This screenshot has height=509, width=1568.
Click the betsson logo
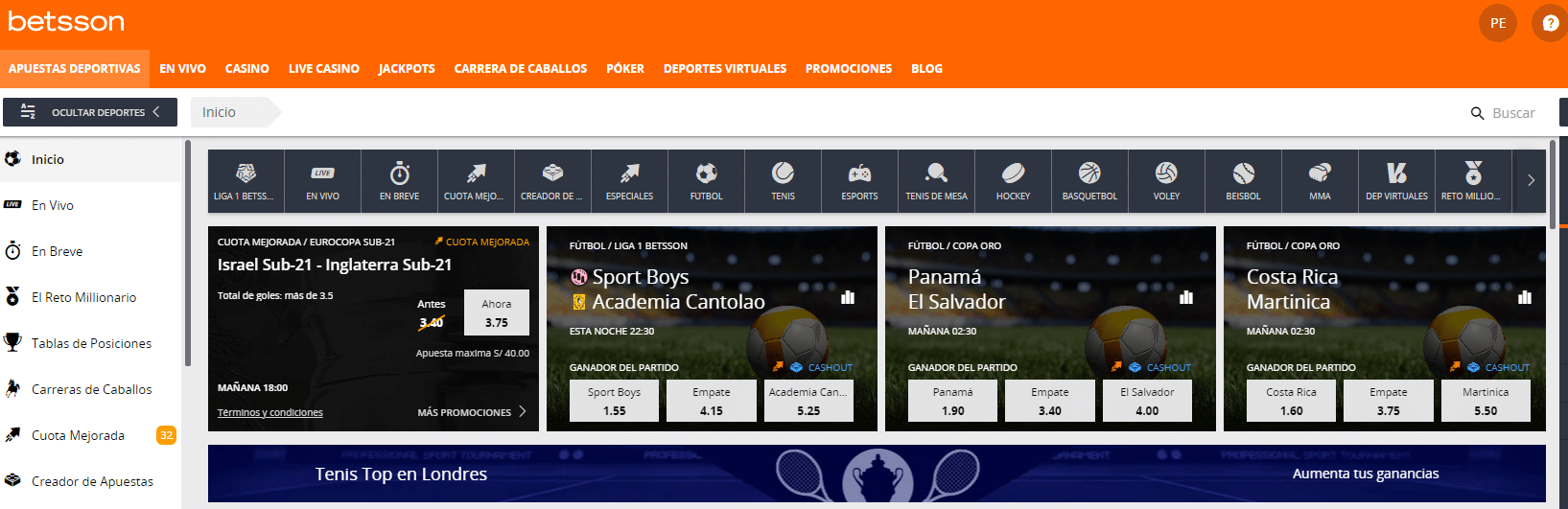[66, 21]
